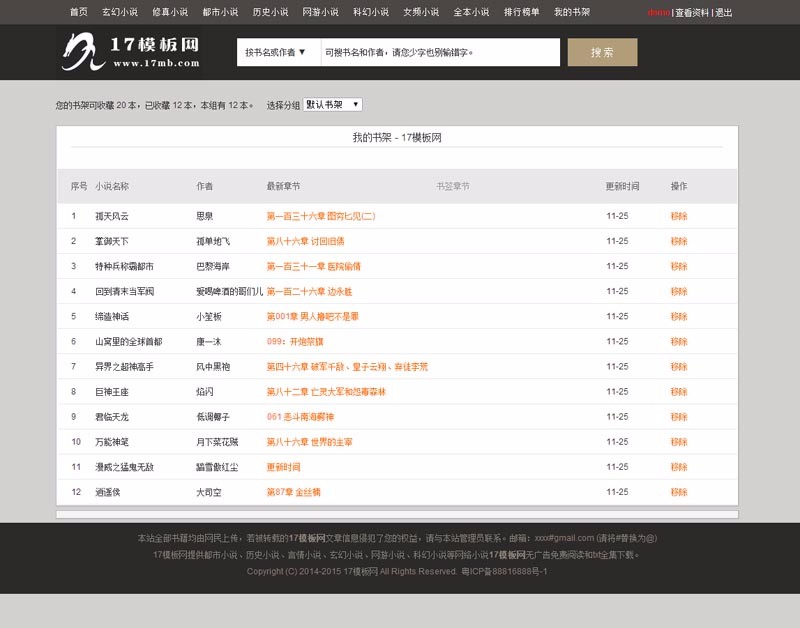The image size is (800, 628).
Task: Click 退出 to log out
Action: coord(723,12)
